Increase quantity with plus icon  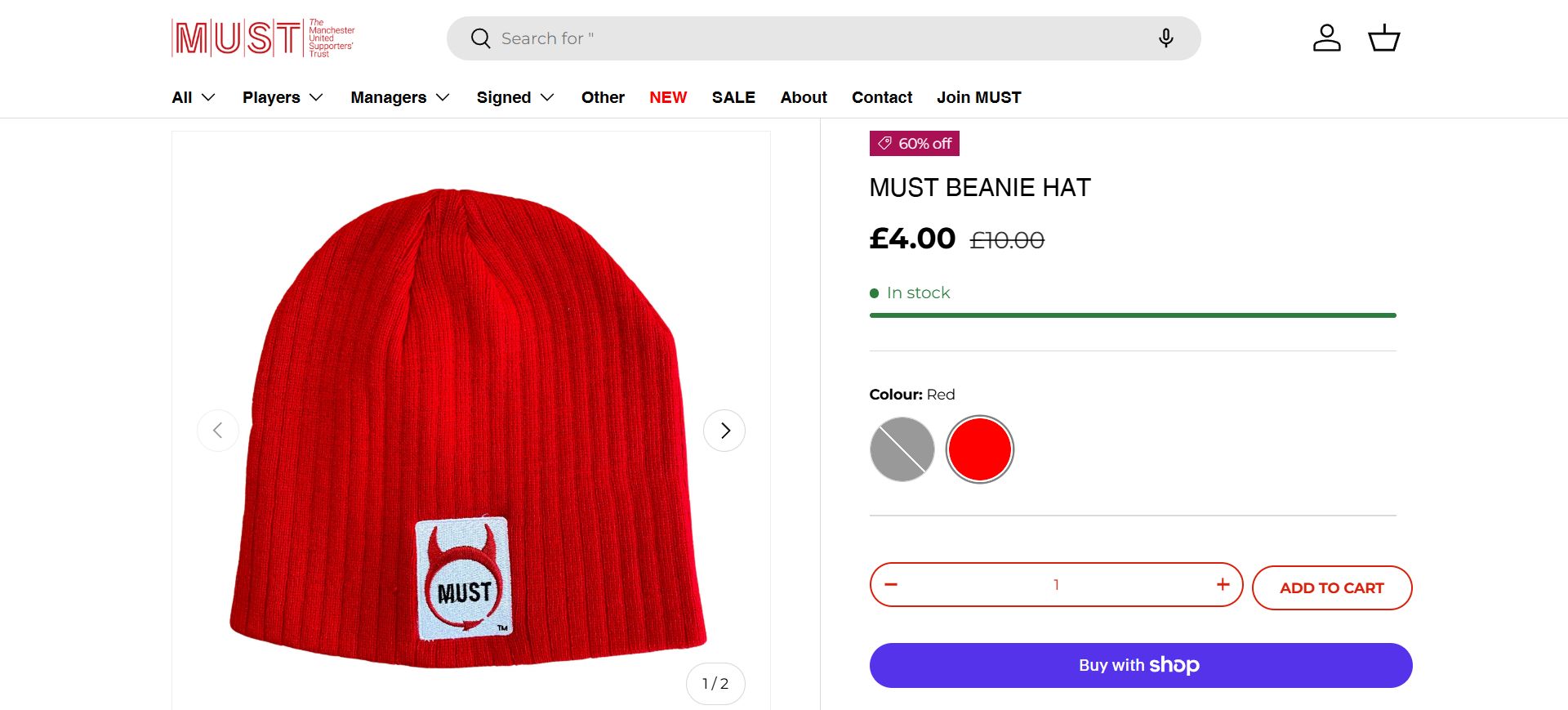(1223, 584)
